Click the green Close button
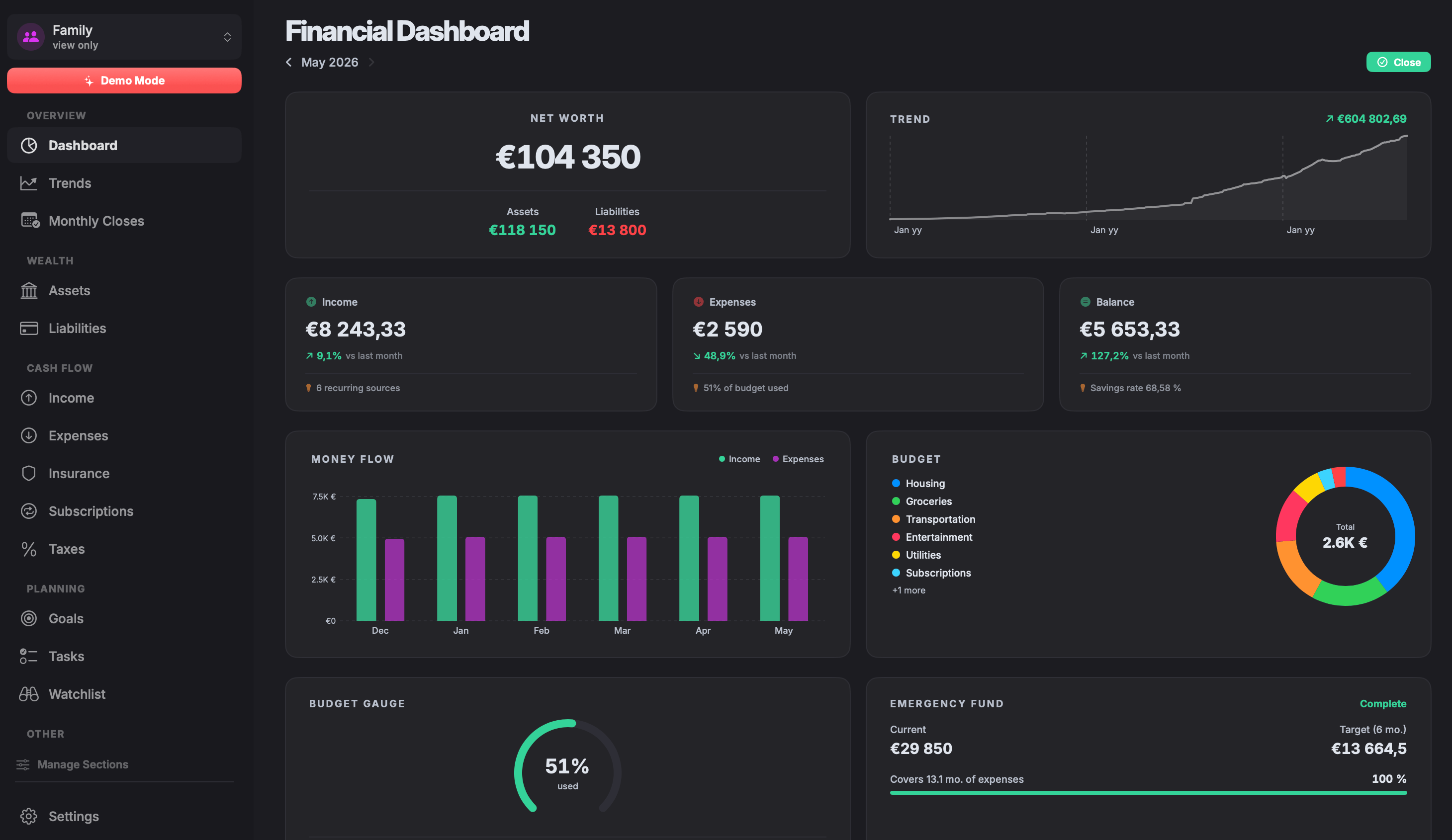 [x=1398, y=62]
